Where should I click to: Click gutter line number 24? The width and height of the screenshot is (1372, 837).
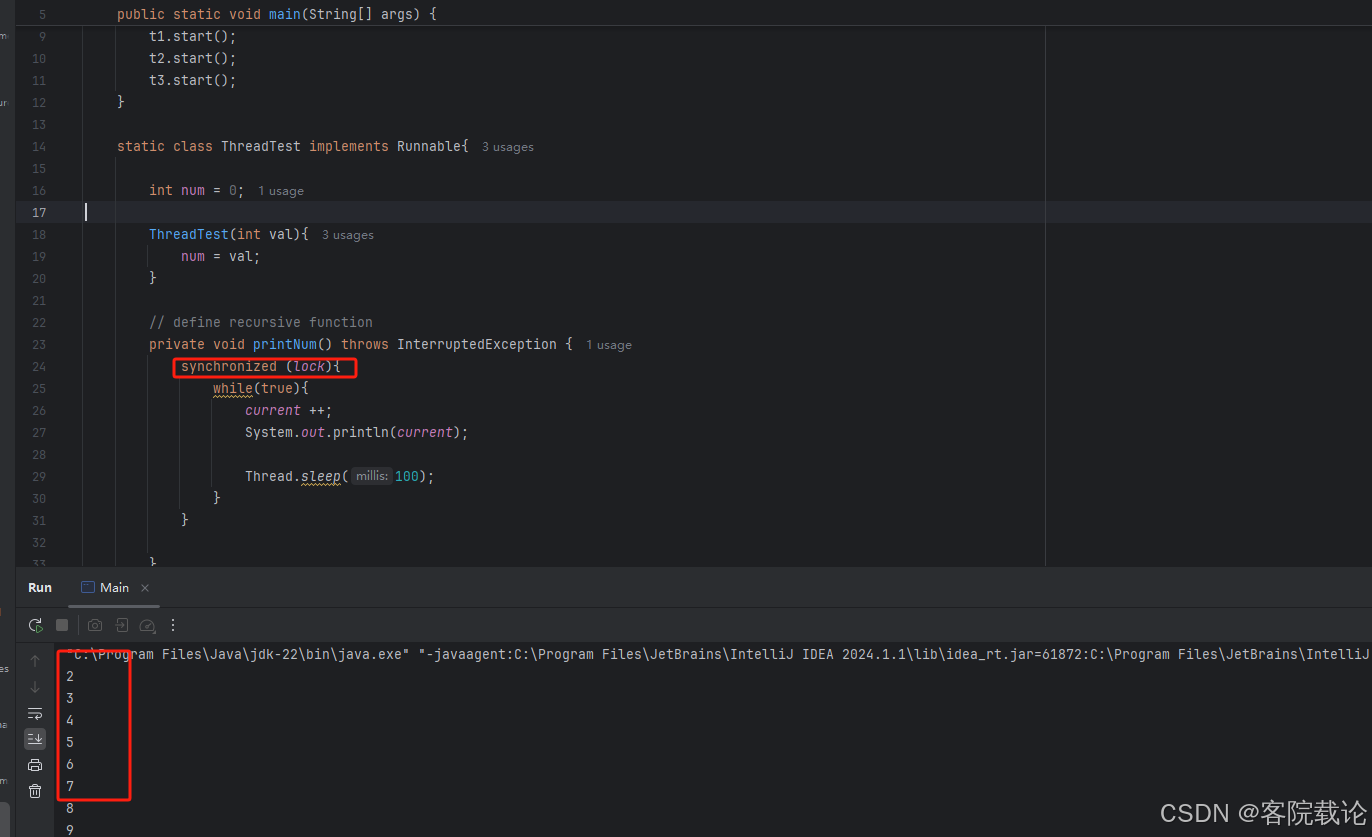[x=39, y=367]
